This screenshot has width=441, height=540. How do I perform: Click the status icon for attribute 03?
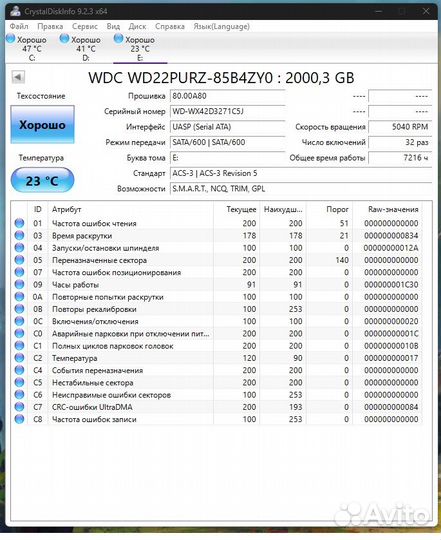point(19,236)
